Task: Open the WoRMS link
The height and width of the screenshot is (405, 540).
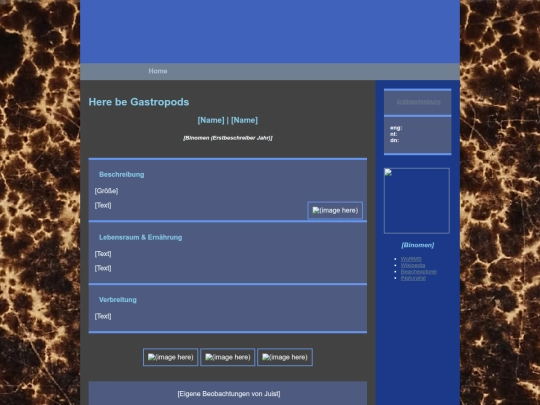Action: (411, 259)
